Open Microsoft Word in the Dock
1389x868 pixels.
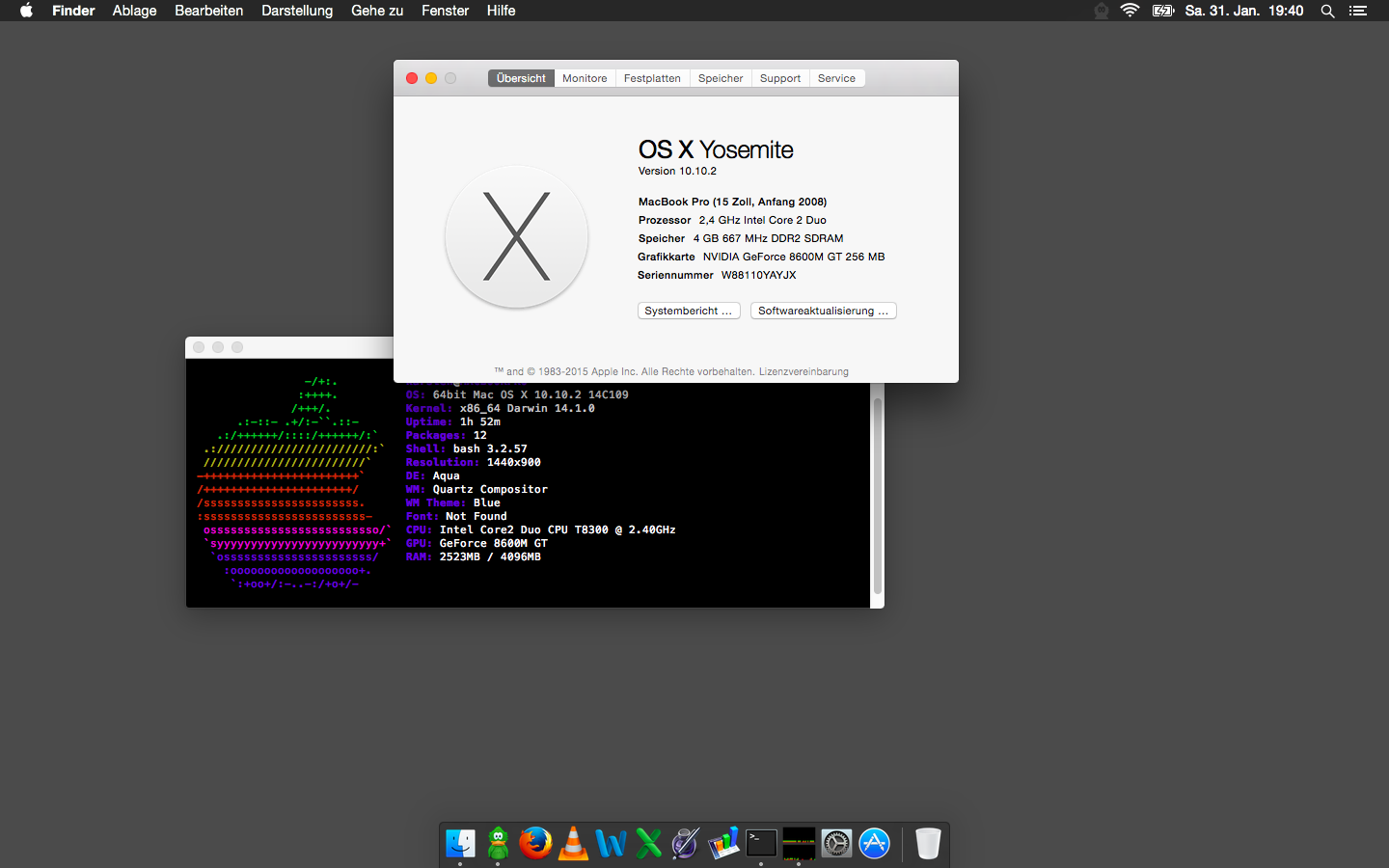(611, 843)
